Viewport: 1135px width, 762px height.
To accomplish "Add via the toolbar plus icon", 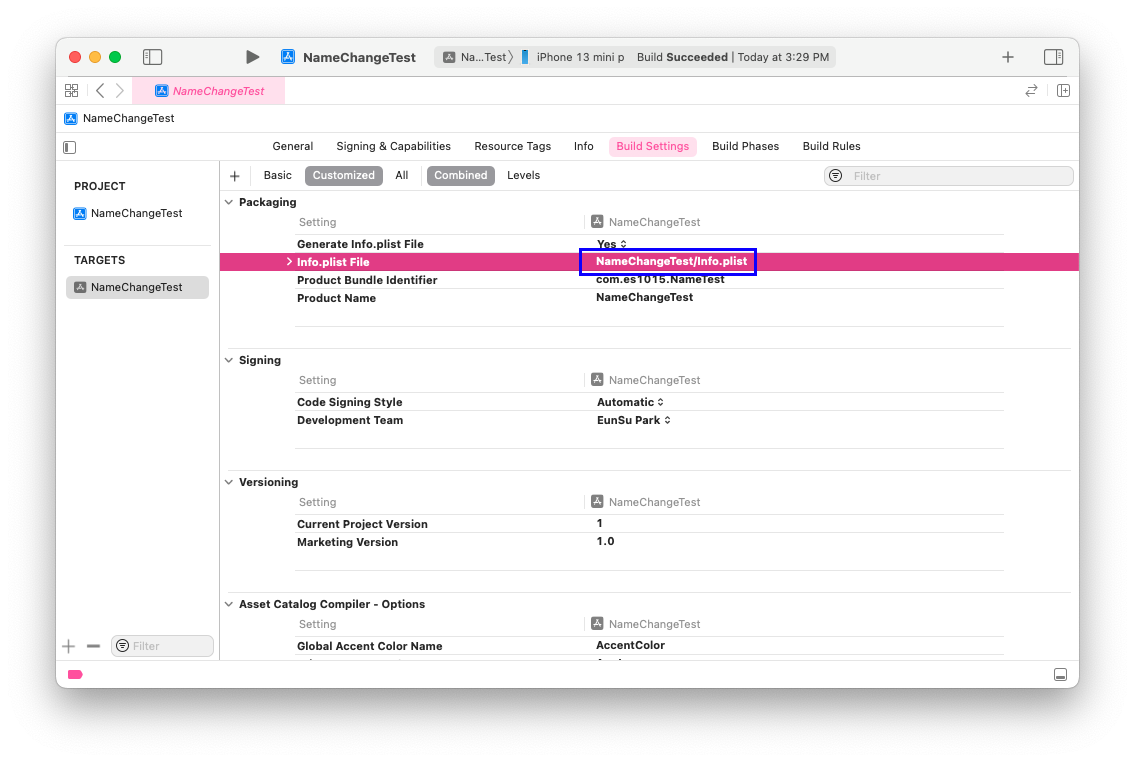I will coord(1008,57).
